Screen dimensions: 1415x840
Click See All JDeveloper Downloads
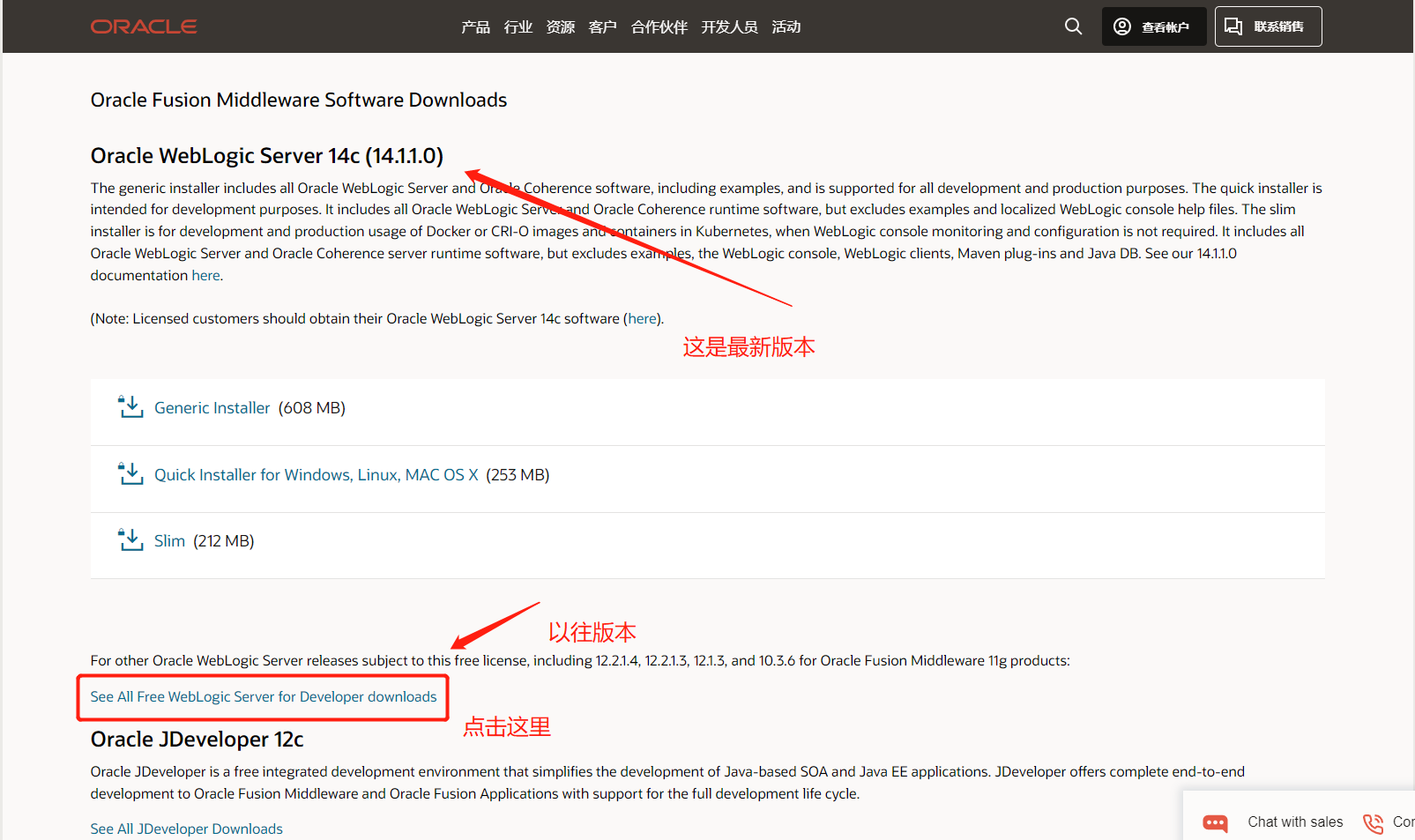[x=186, y=829]
